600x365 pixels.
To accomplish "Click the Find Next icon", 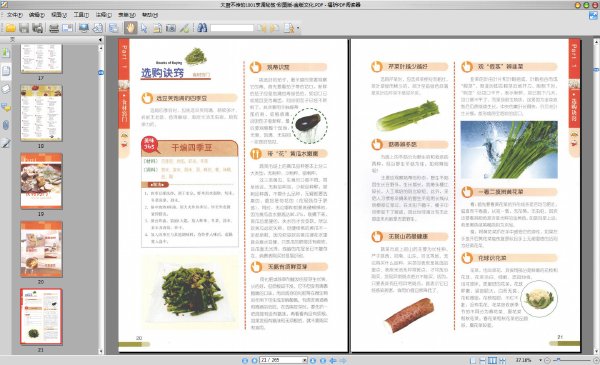I will (x=274, y=28).
